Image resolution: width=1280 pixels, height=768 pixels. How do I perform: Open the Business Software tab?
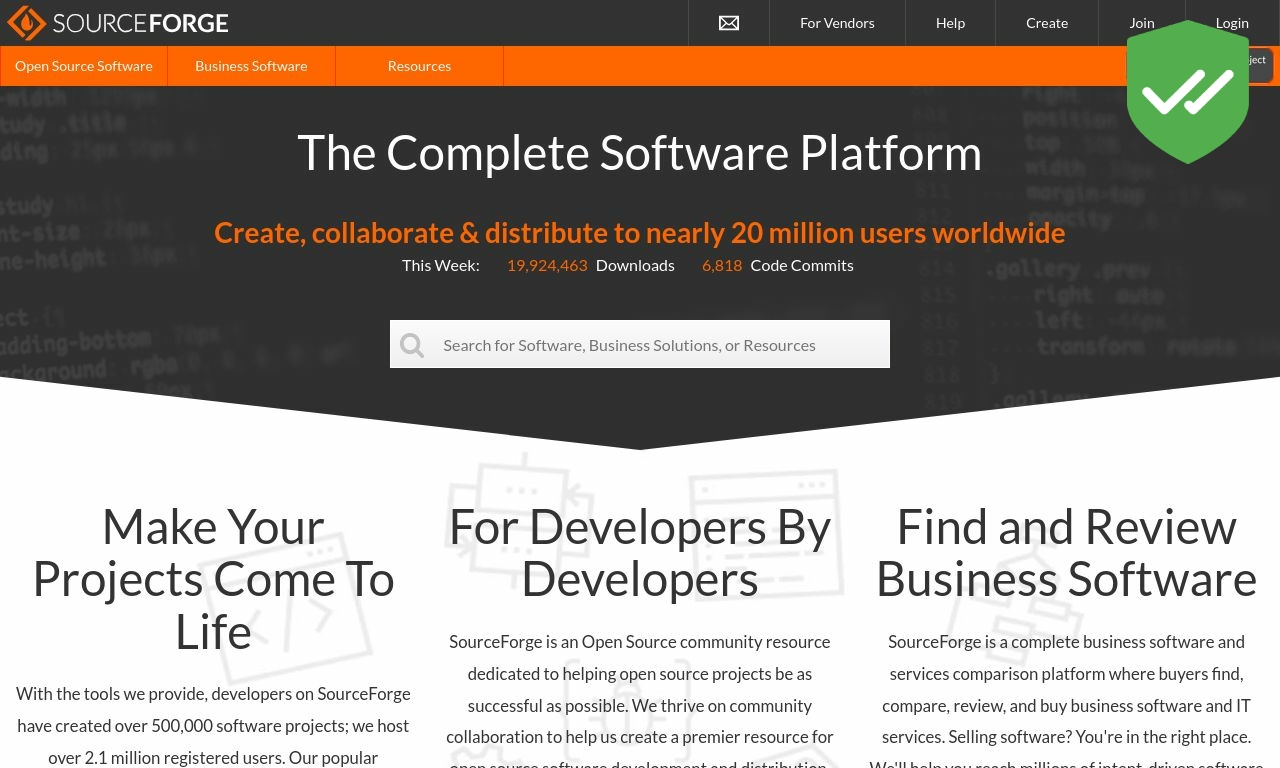[x=251, y=66]
